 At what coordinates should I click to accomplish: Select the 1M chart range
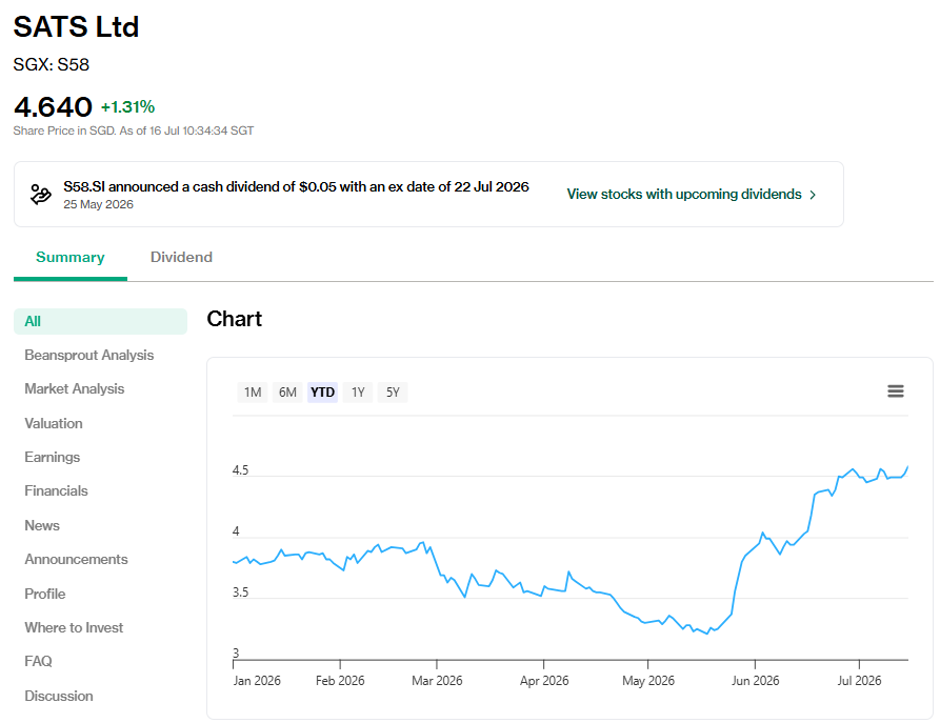(x=252, y=392)
